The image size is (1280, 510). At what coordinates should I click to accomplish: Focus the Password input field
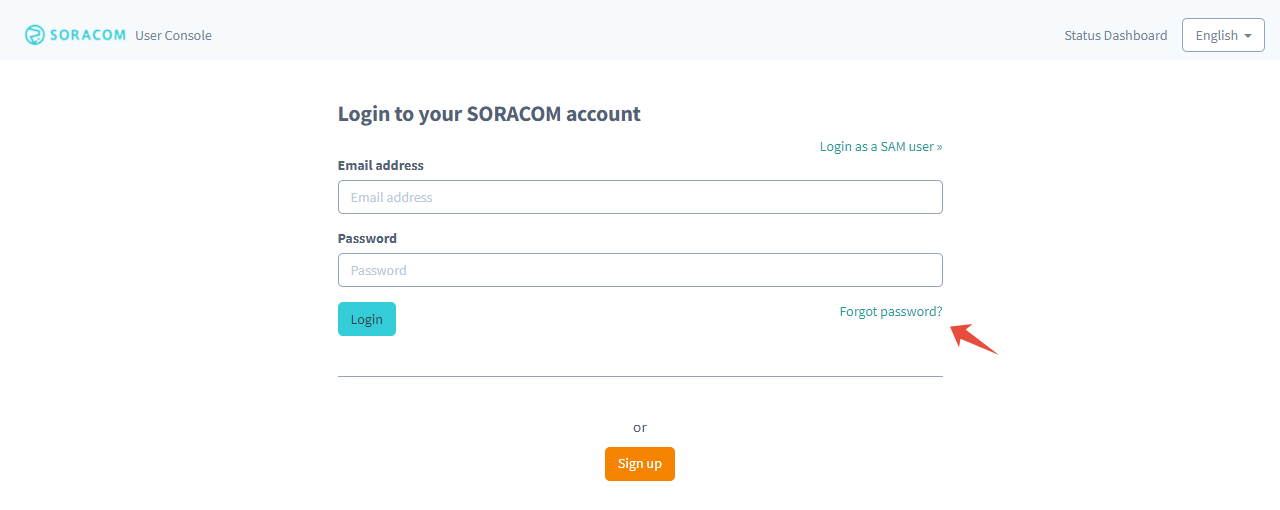[x=640, y=270]
